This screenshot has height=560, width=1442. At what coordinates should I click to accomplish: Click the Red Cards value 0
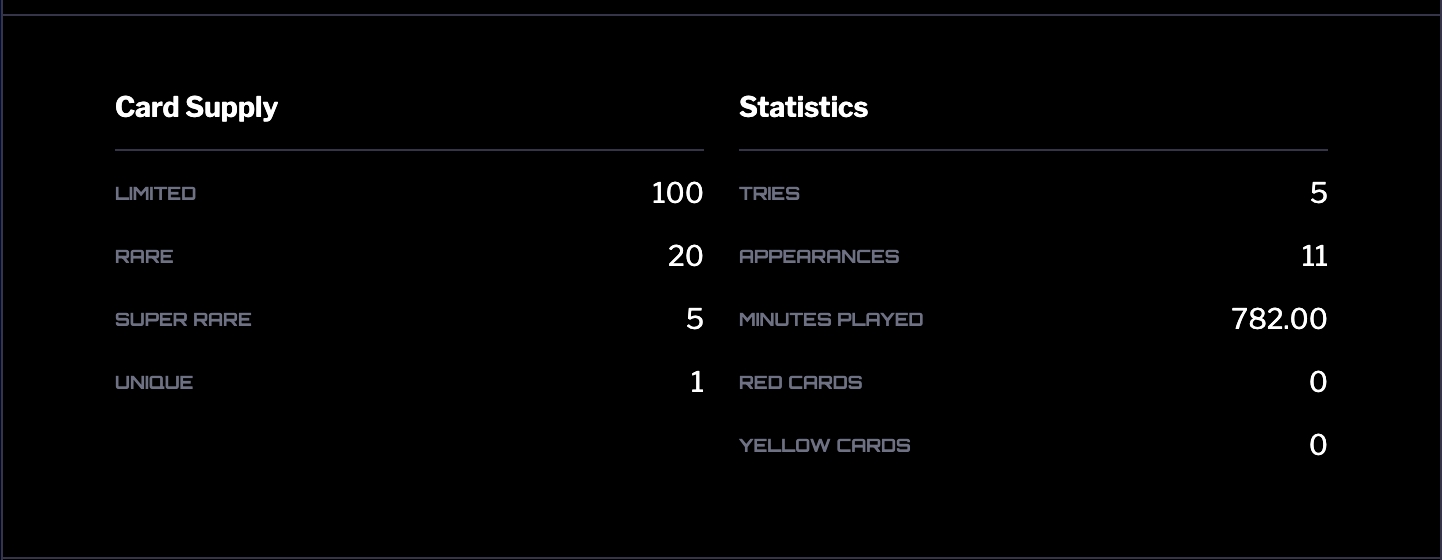pos(1318,382)
